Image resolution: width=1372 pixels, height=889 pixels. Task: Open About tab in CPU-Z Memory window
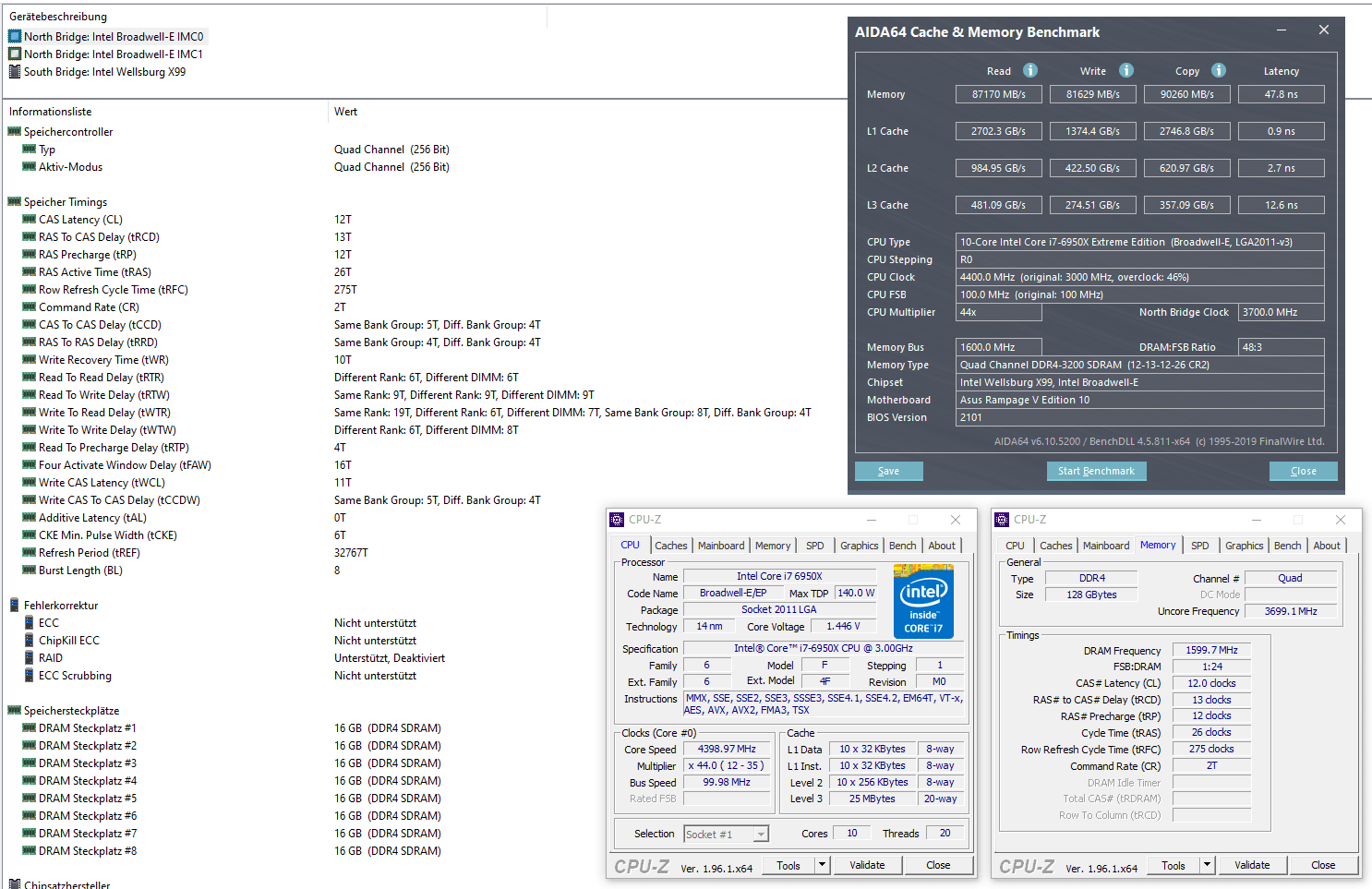pyautogui.click(x=1327, y=546)
